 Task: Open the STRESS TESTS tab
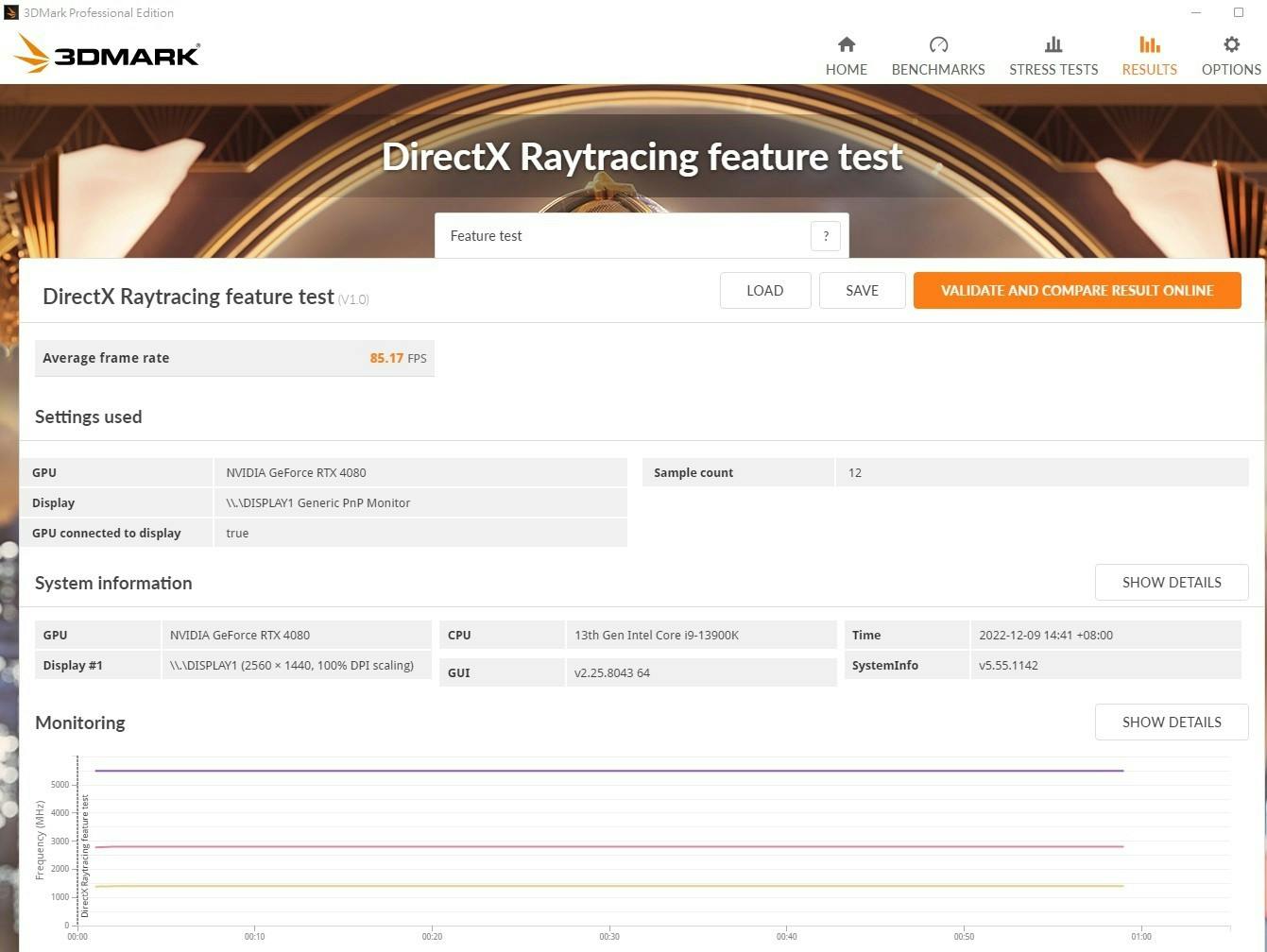tap(1053, 56)
